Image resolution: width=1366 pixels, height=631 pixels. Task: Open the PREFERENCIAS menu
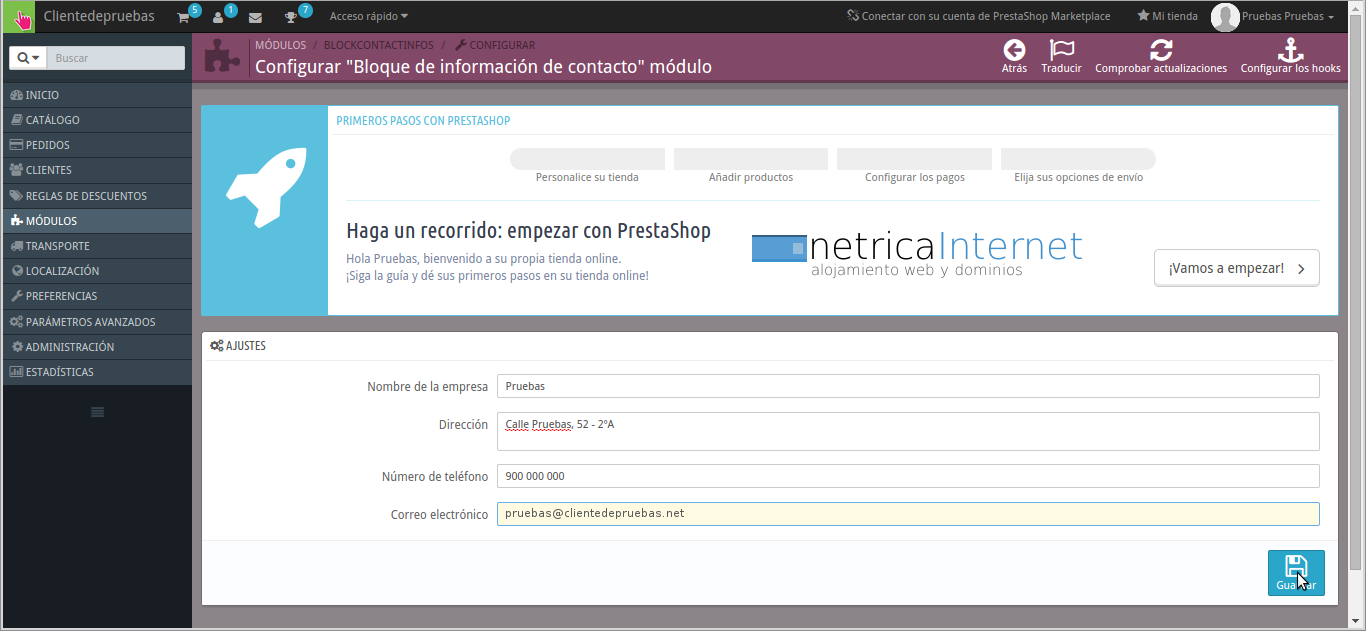pyautogui.click(x=97, y=296)
